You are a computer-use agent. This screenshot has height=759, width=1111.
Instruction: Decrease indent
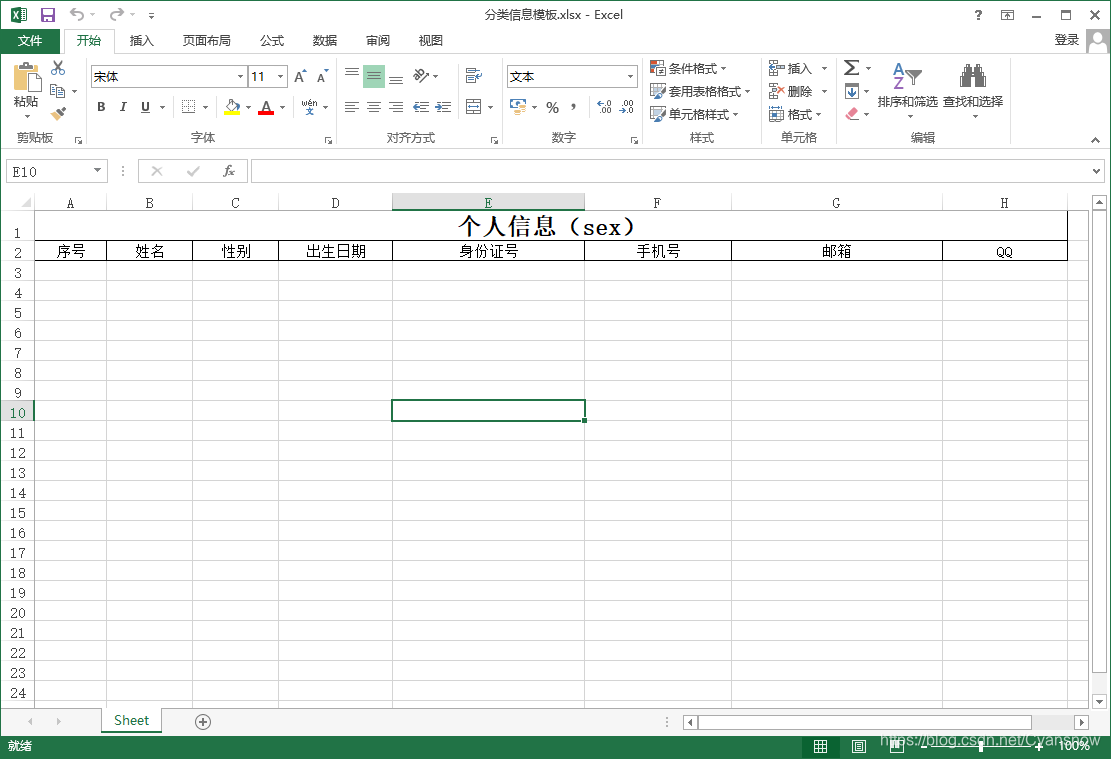pos(421,107)
